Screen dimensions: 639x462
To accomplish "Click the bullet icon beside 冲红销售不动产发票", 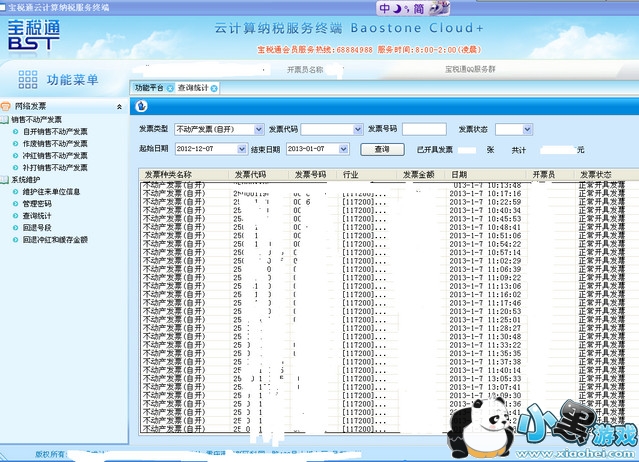I will point(15,156).
